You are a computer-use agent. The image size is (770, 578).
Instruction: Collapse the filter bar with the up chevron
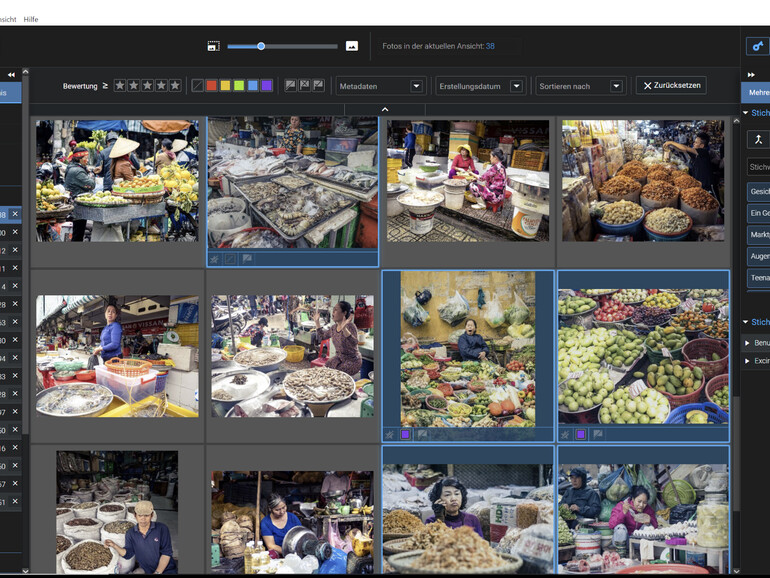[385, 109]
